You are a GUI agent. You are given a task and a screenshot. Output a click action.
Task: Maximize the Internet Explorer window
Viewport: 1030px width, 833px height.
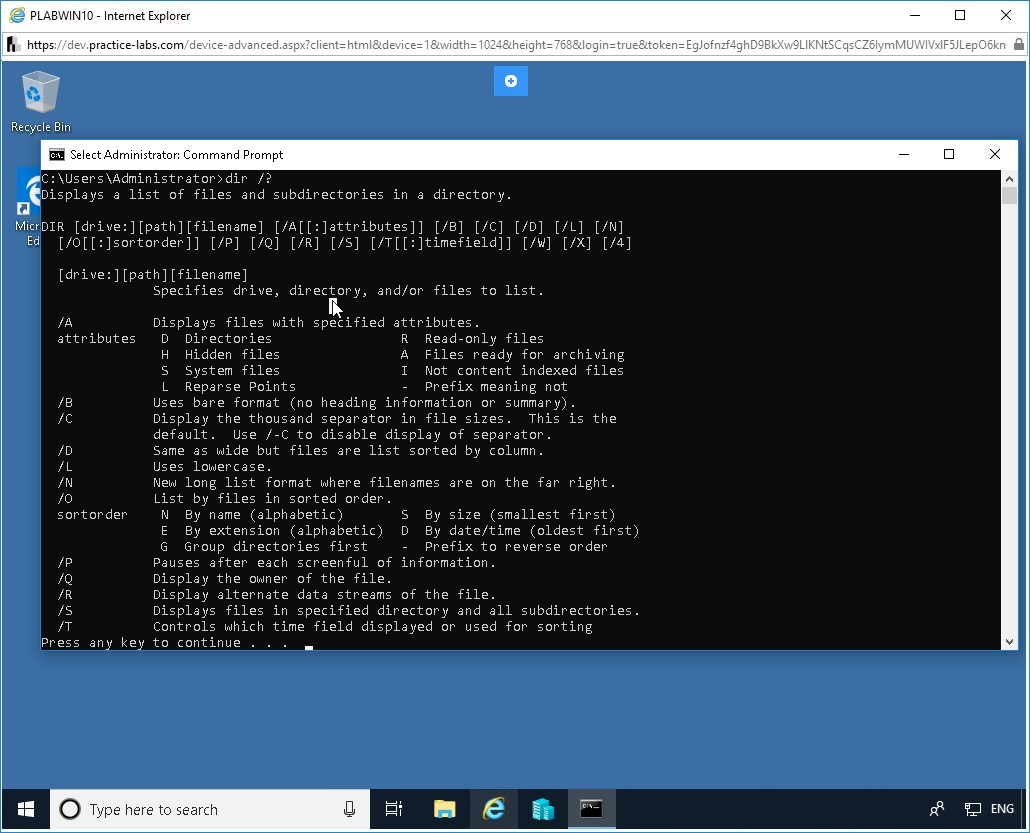point(960,15)
